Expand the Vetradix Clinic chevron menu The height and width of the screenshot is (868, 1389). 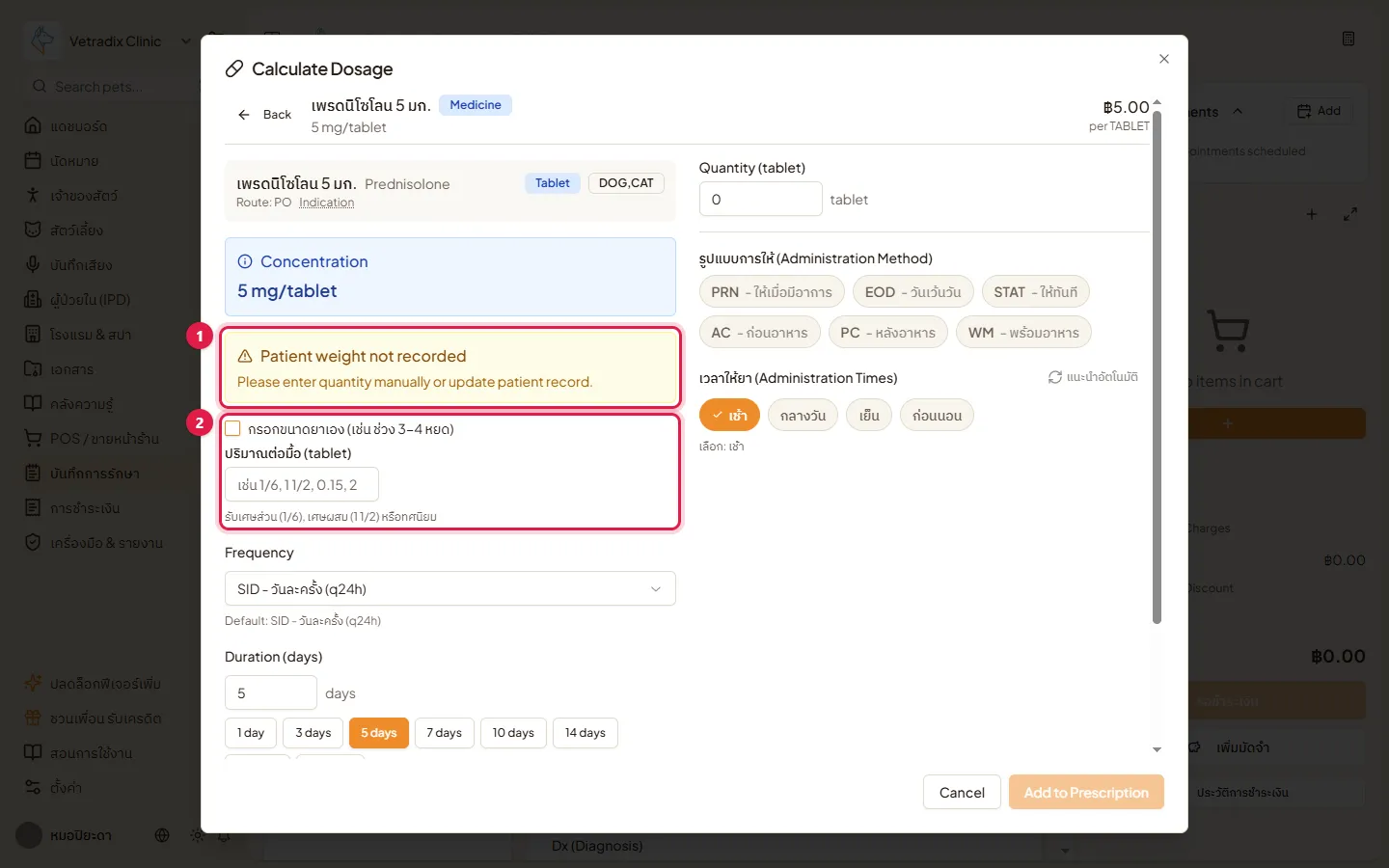coord(186,41)
